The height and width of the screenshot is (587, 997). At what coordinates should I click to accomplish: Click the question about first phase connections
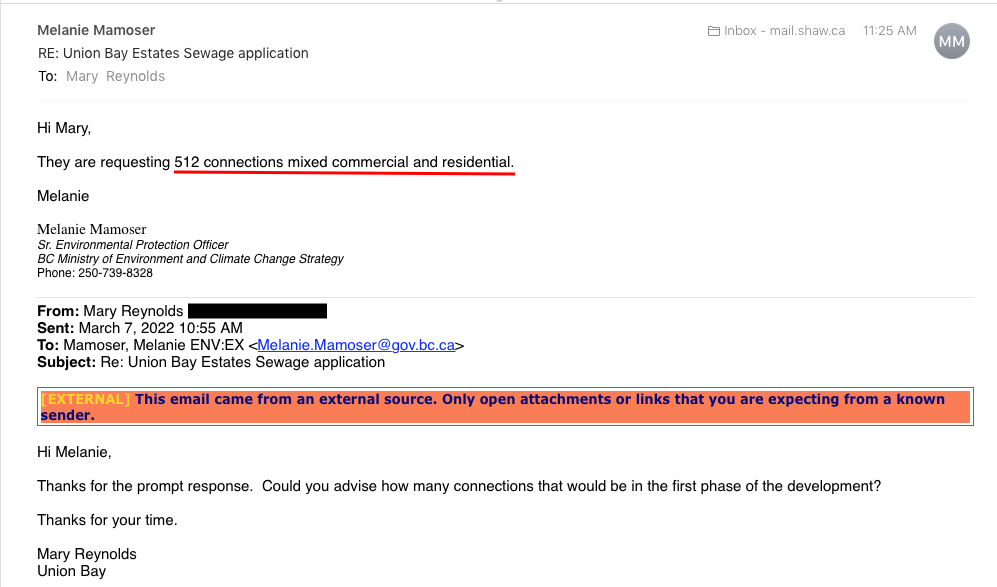459,486
